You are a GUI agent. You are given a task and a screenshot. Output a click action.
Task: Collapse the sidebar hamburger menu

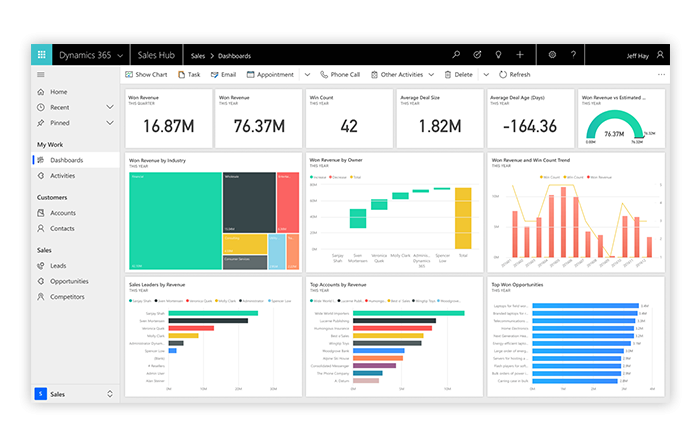[41, 75]
